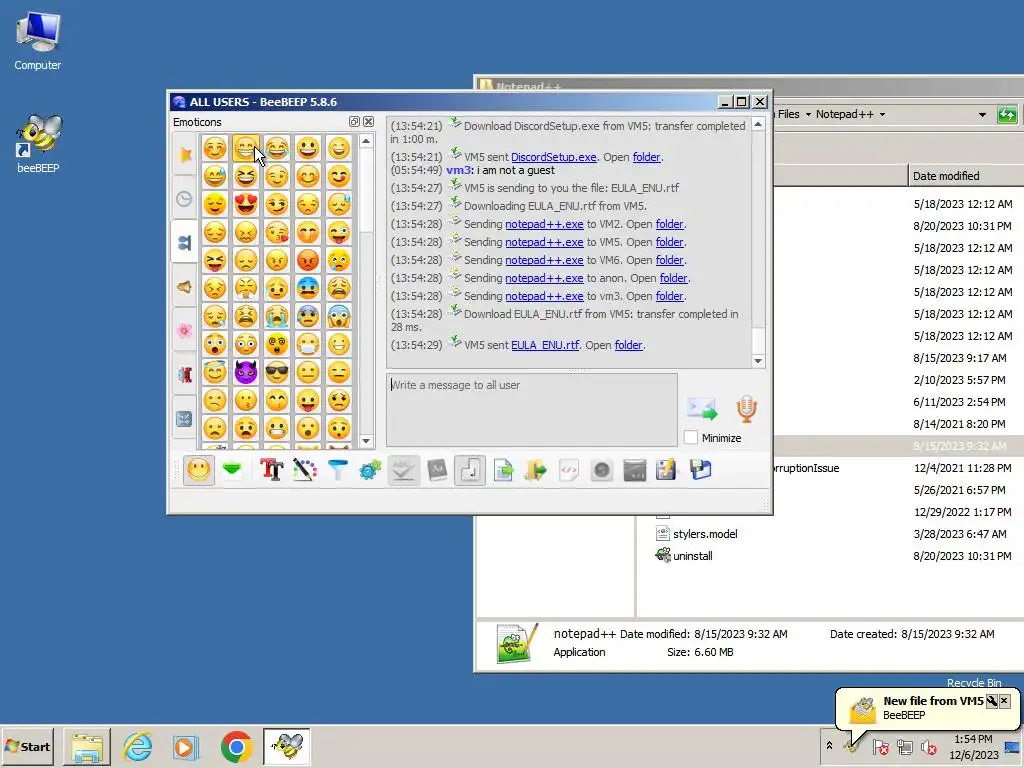Click the gray circle toolbar icon

[601, 470]
